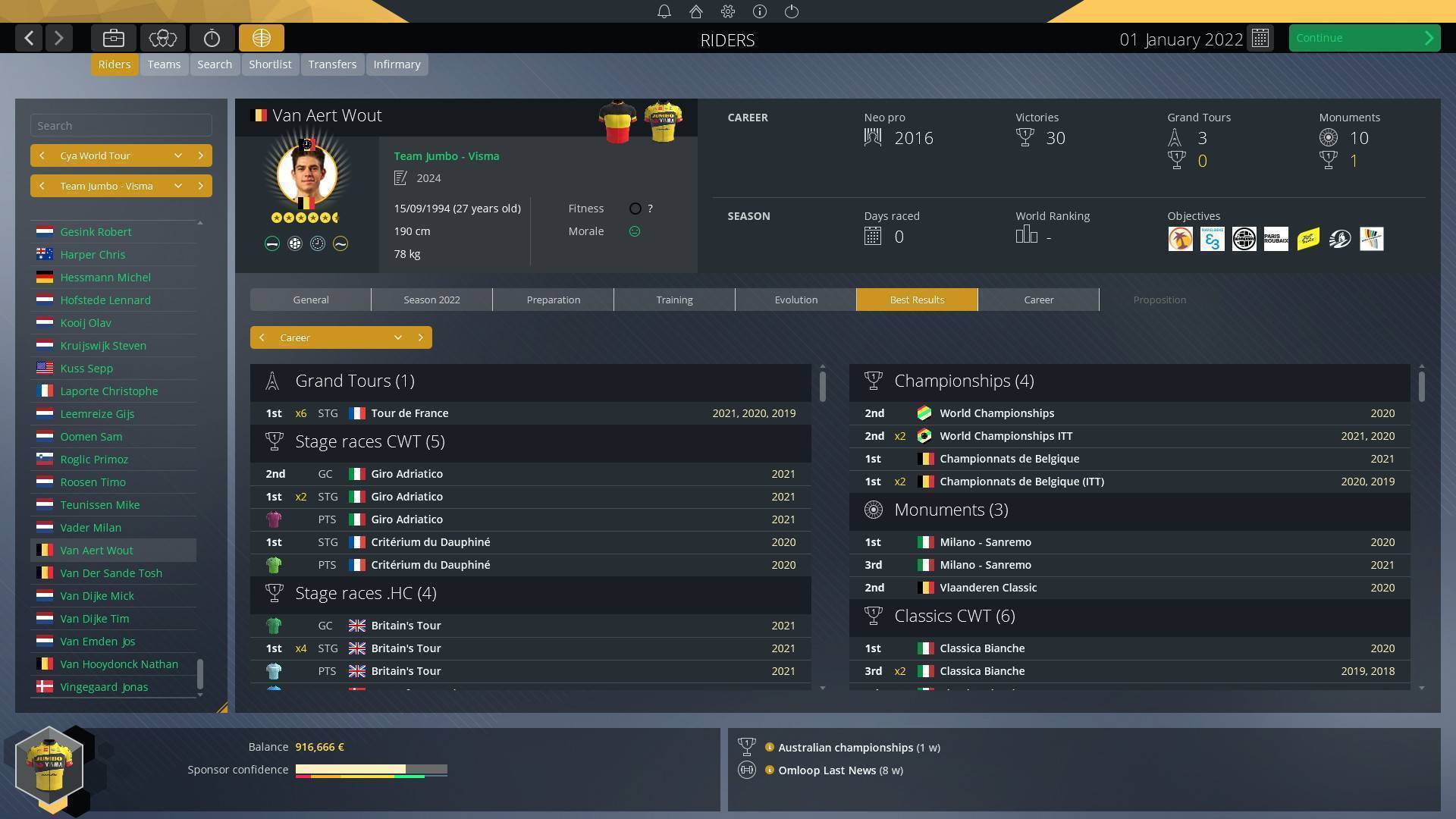Click the calendar/date icon
The width and height of the screenshot is (1456, 819).
coord(1261,38)
